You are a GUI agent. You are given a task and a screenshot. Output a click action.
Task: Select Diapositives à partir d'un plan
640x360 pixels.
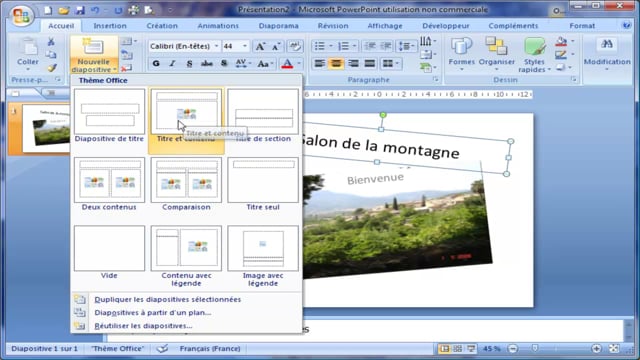pos(187,312)
